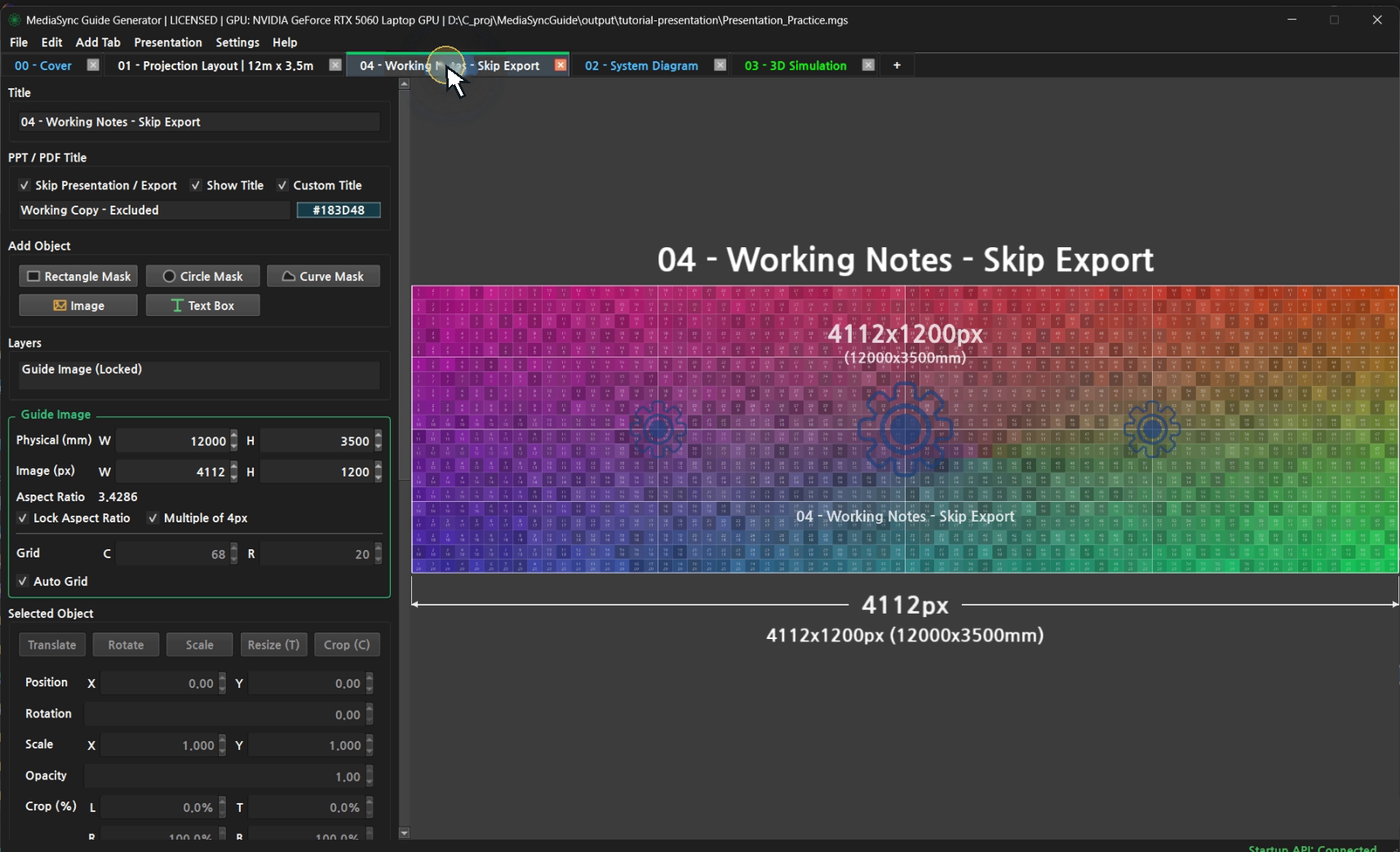Close the 01 - Projection Layout tab
The image size is (1400, 852).
[334, 65]
